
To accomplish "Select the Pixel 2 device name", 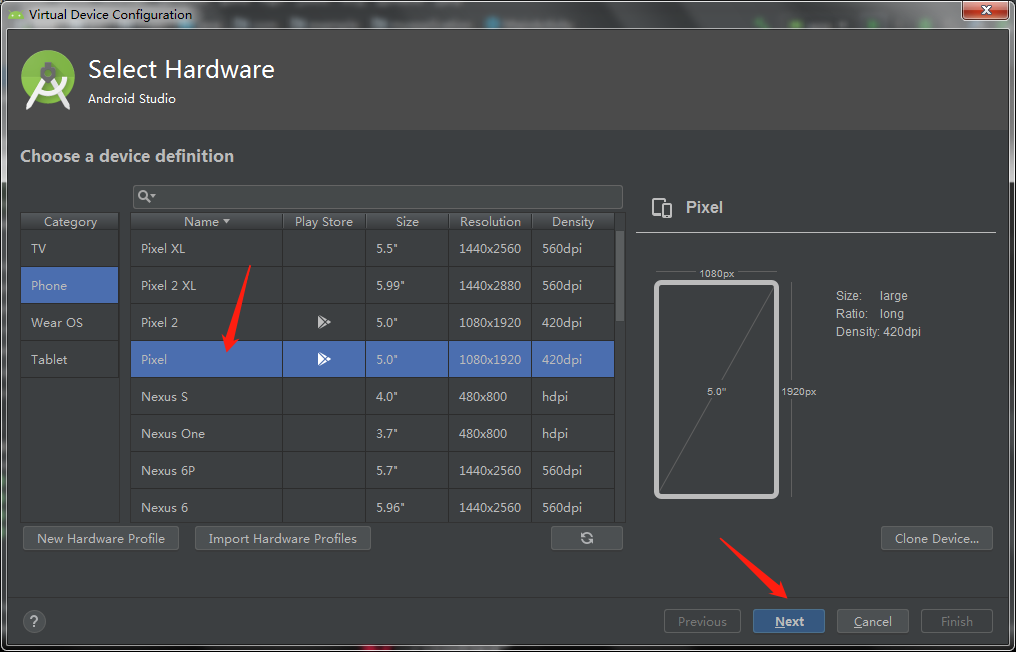I will (x=159, y=322).
